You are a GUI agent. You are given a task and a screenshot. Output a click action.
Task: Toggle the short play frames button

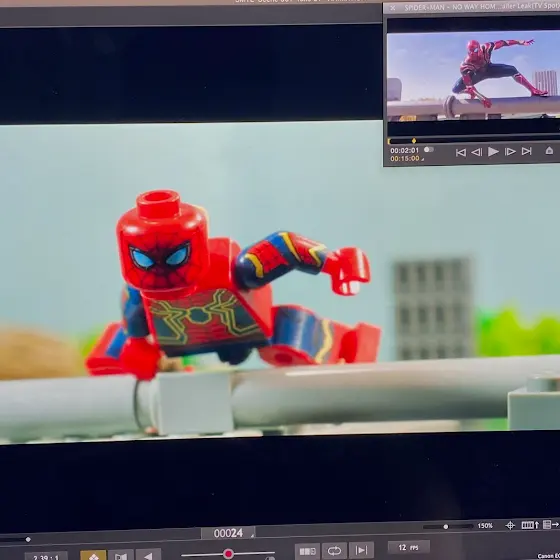click(x=307, y=551)
